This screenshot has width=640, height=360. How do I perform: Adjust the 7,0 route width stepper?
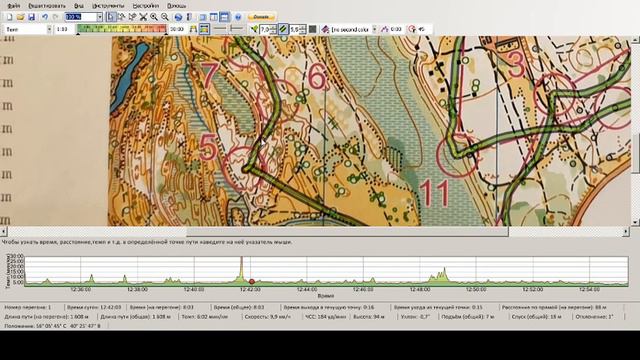coord(268,29)
